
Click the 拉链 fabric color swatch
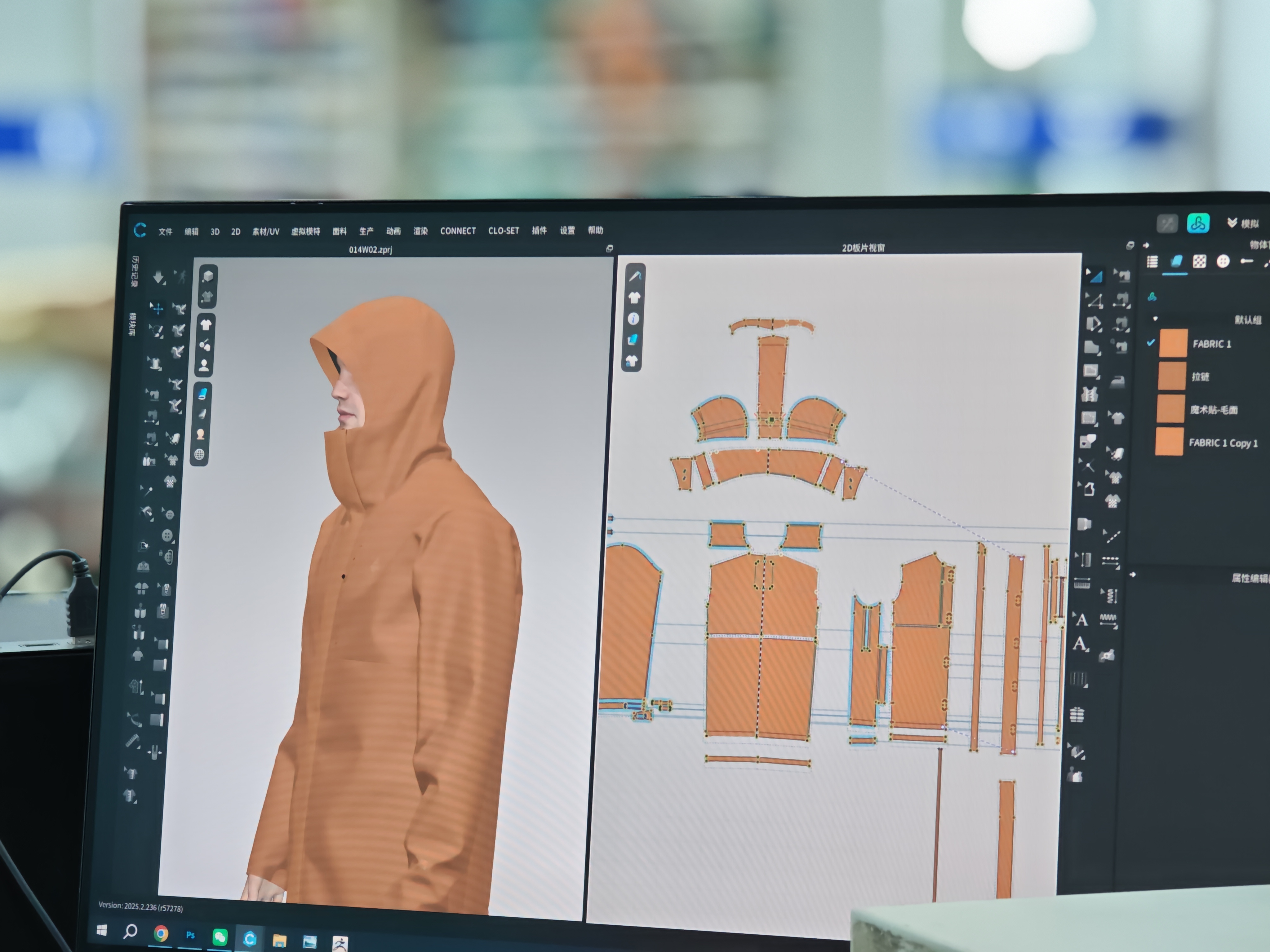[x=1172, y=376]
